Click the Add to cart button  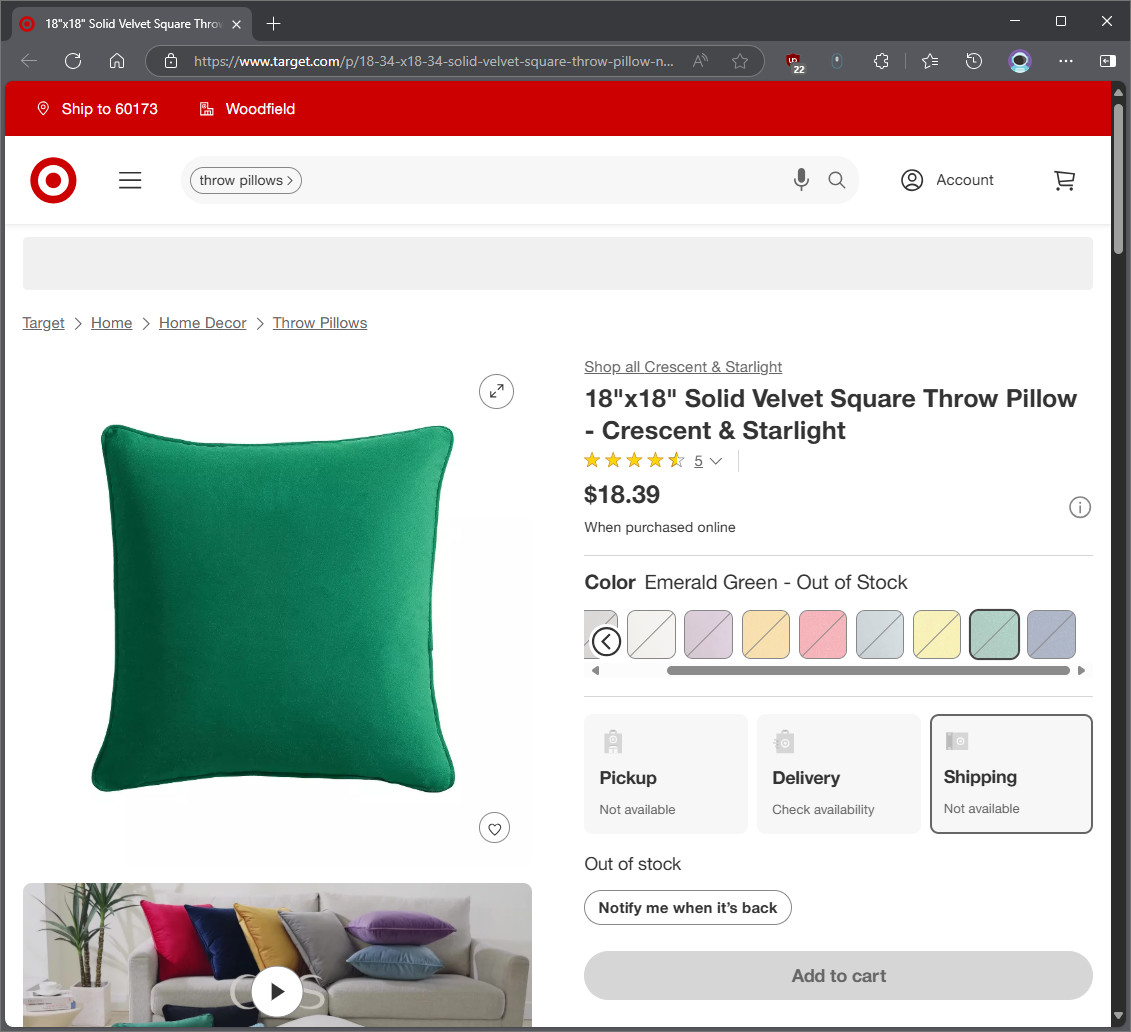838,976
